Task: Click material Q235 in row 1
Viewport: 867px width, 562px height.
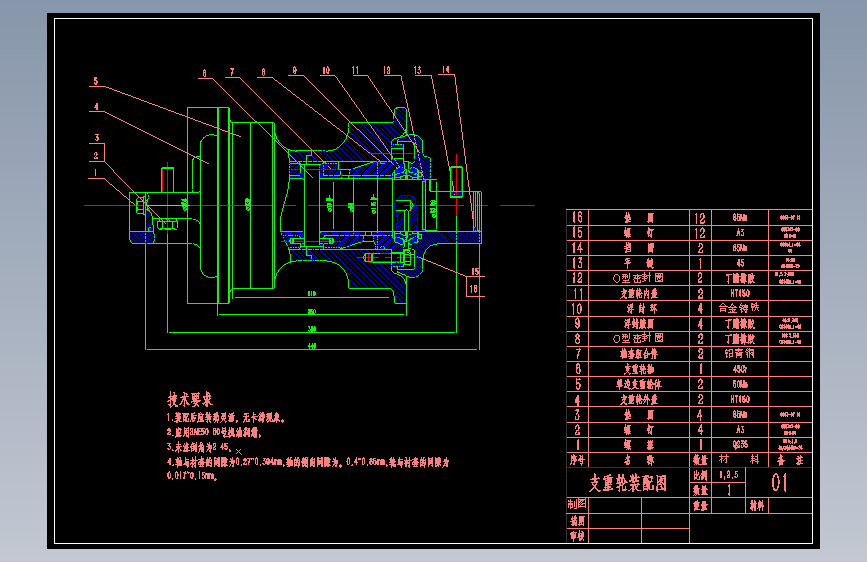Action: 740,445
